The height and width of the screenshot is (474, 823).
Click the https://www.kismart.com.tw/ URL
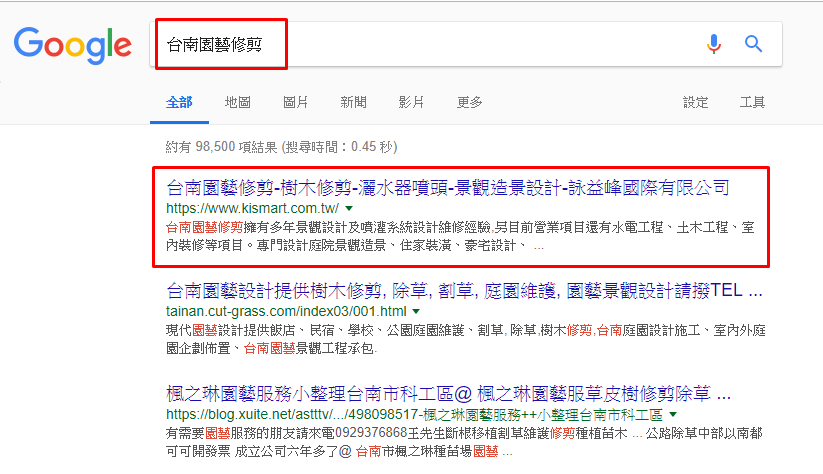(252, 208)
